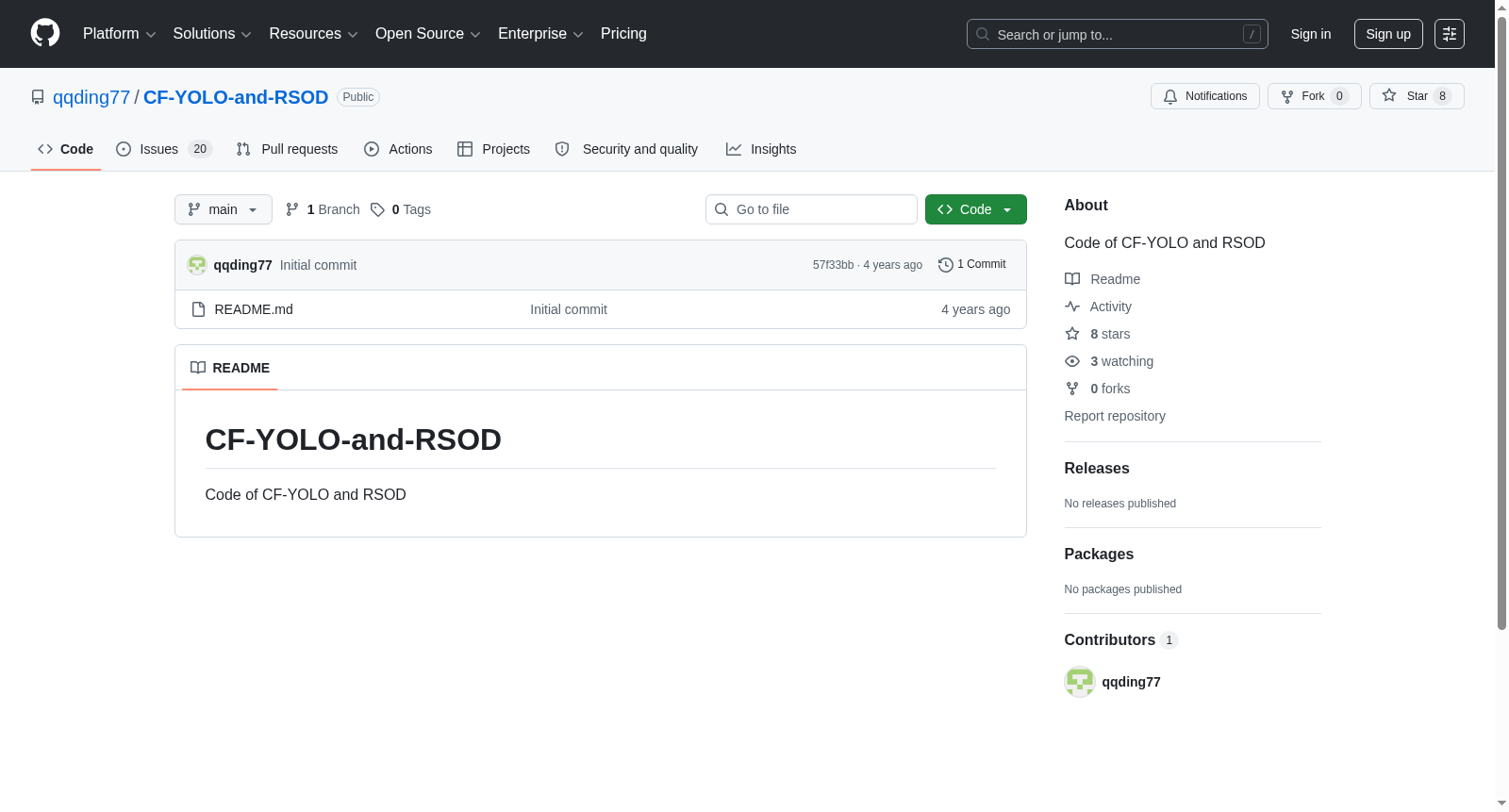The width and height of the screenshot is (1509, 812).
Task: Click magnifier icon in Go to file box
Action: 721,209
